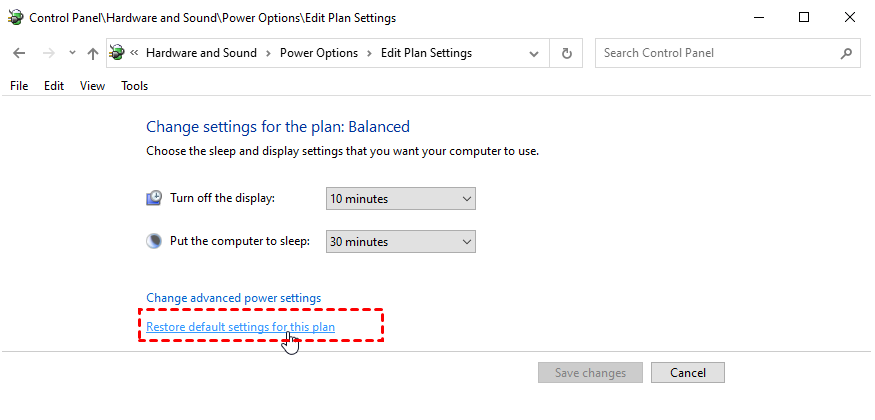
Task: Click Restore default settings for this plan
Action: click(240, 327)
